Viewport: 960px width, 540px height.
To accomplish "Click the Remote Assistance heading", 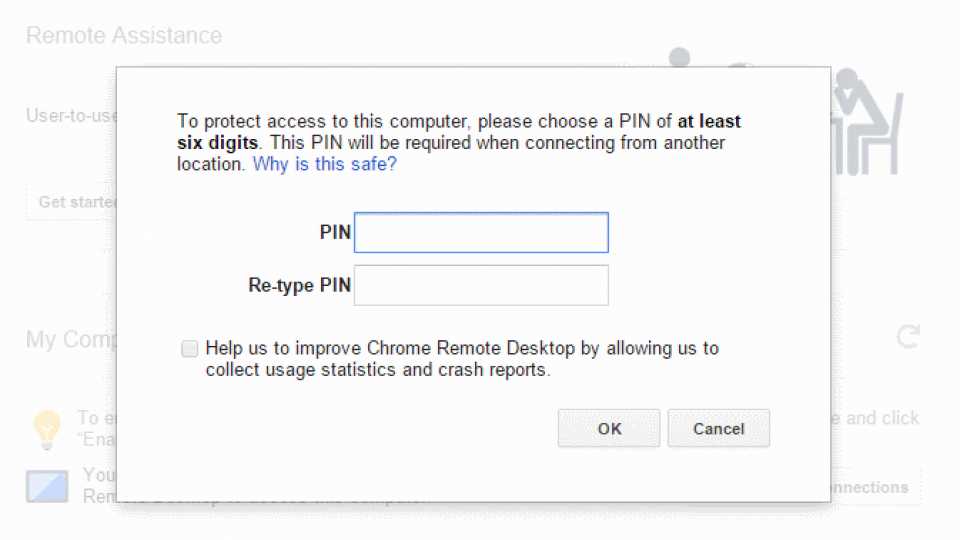I will [124, 36].
